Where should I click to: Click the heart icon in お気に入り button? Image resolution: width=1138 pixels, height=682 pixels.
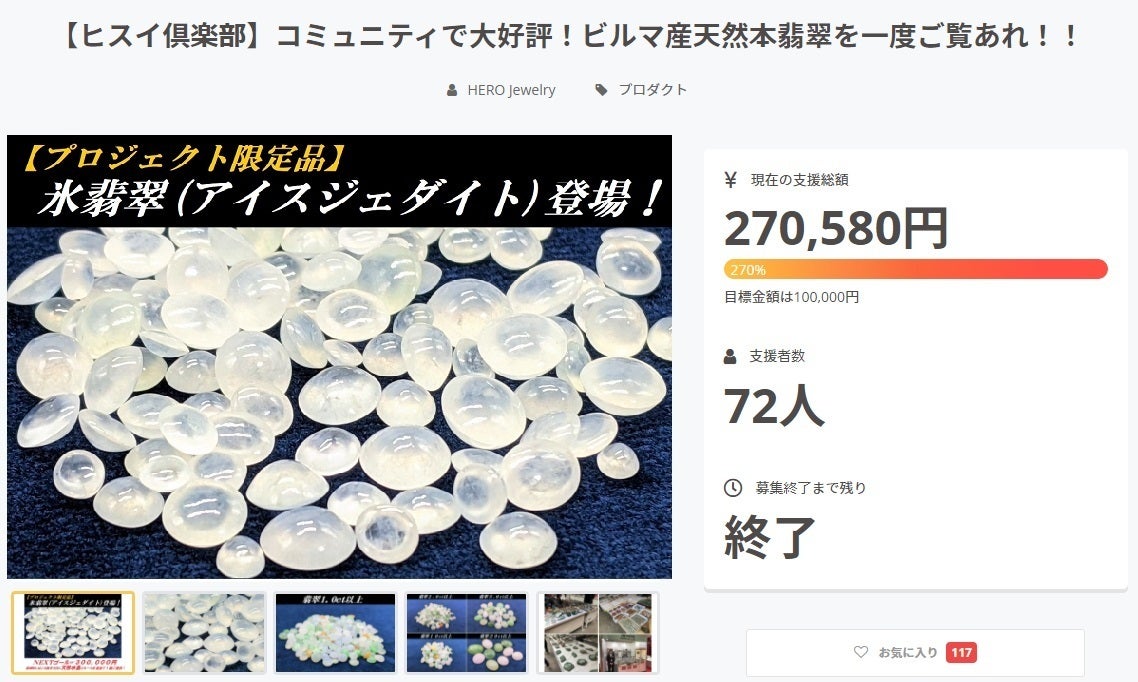(x=861, y=652)
